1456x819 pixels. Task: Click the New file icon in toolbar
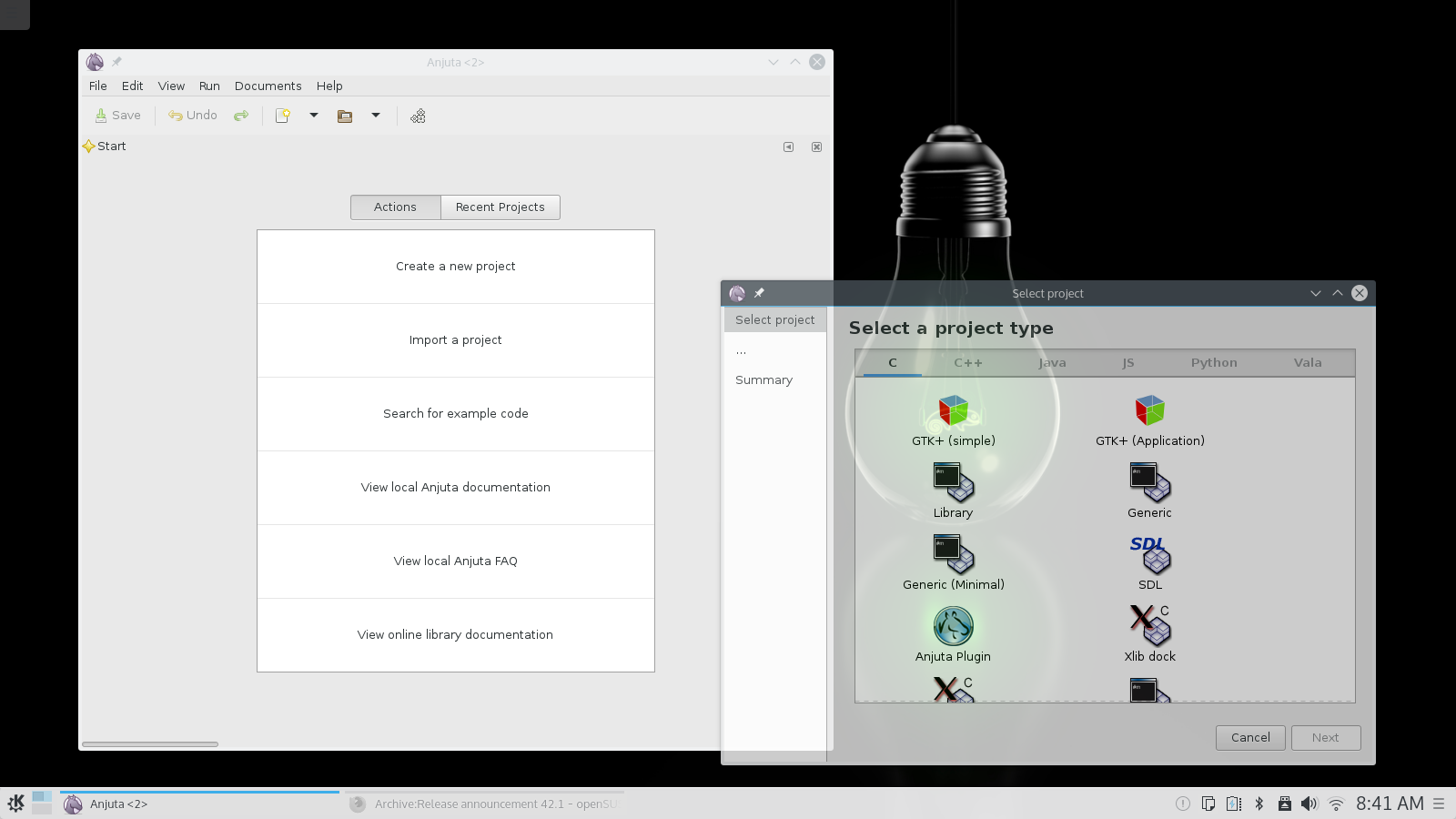click(283, 116)
